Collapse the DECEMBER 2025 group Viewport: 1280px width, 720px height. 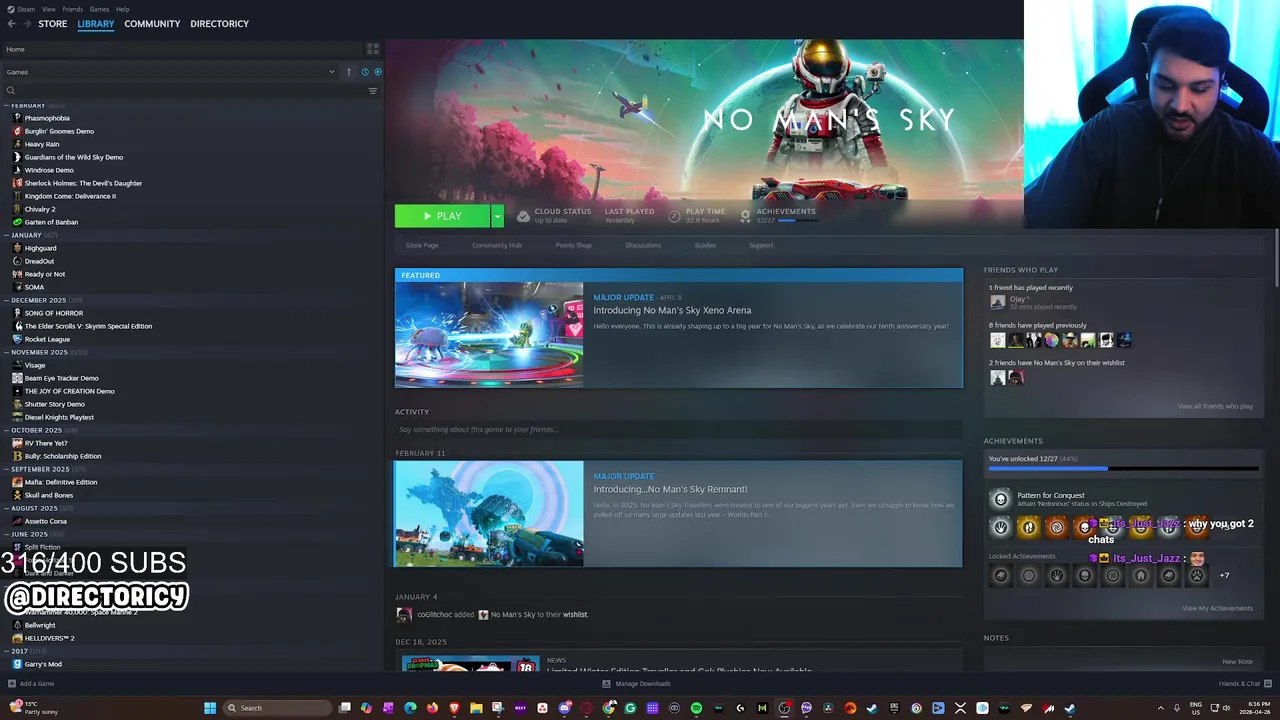[7, 300]
